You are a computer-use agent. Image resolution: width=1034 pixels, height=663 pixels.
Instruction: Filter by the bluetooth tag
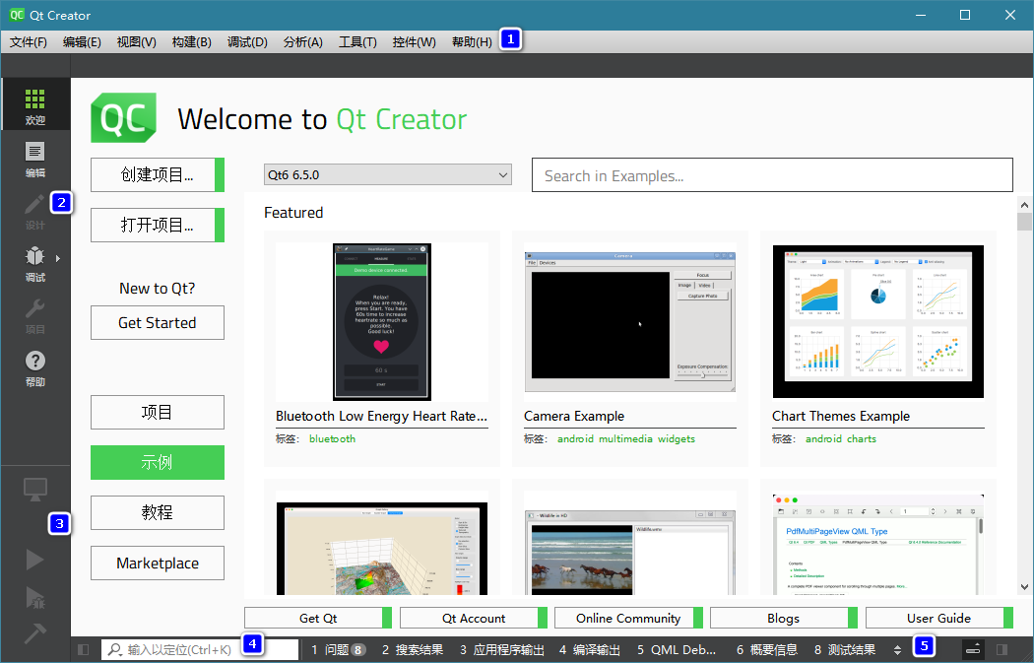(332, 439)
